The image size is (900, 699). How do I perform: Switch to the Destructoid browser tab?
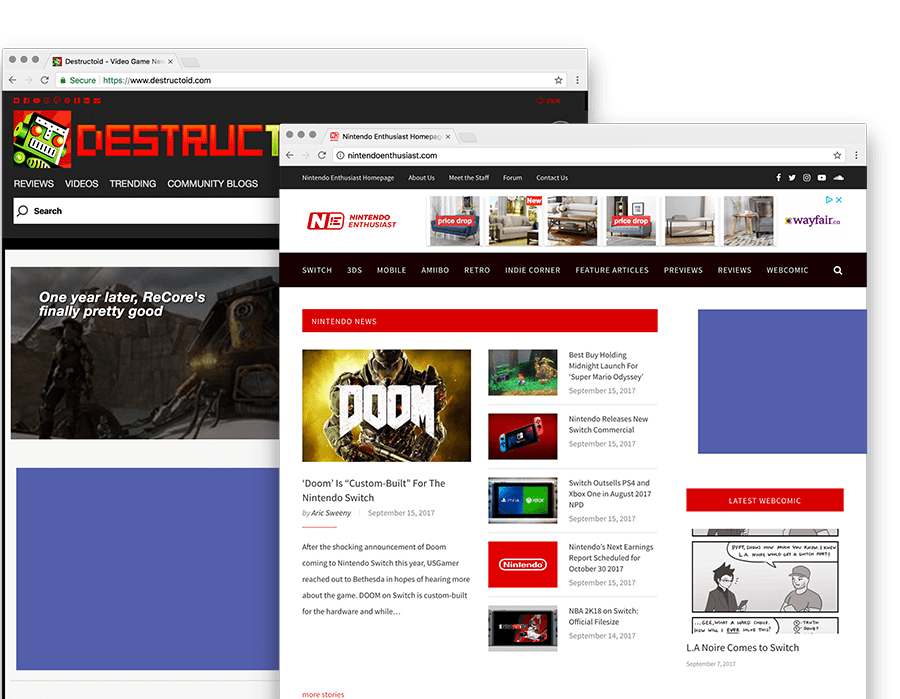pos(110,62)
